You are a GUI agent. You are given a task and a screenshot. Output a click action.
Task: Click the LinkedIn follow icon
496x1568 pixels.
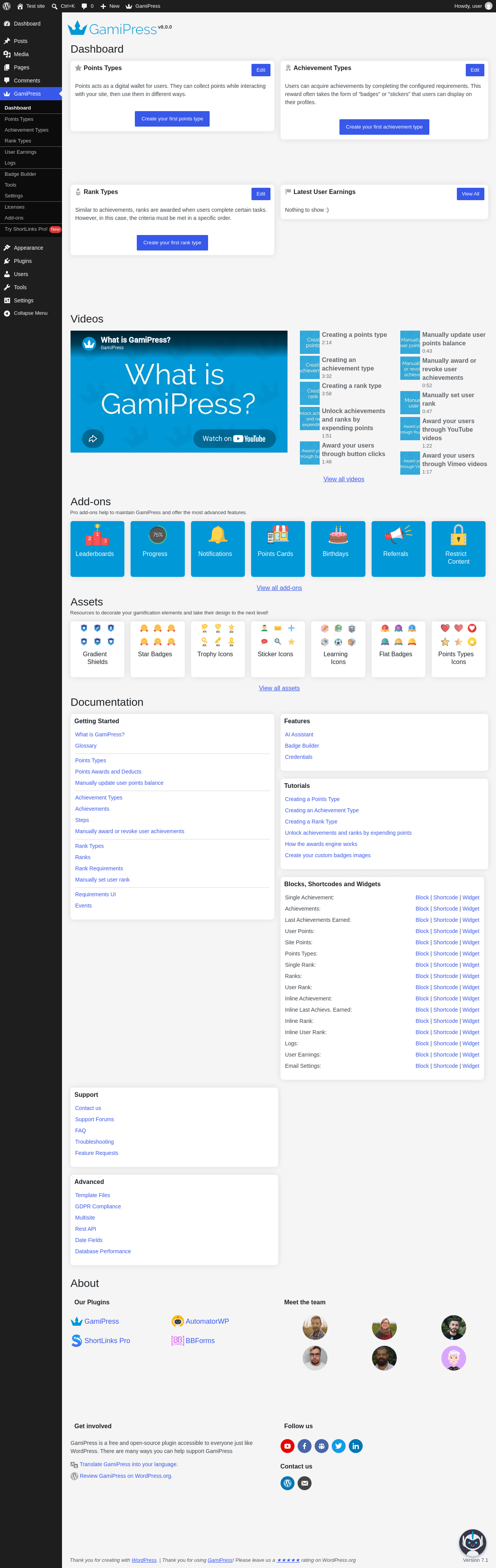tap(356, 1446)
